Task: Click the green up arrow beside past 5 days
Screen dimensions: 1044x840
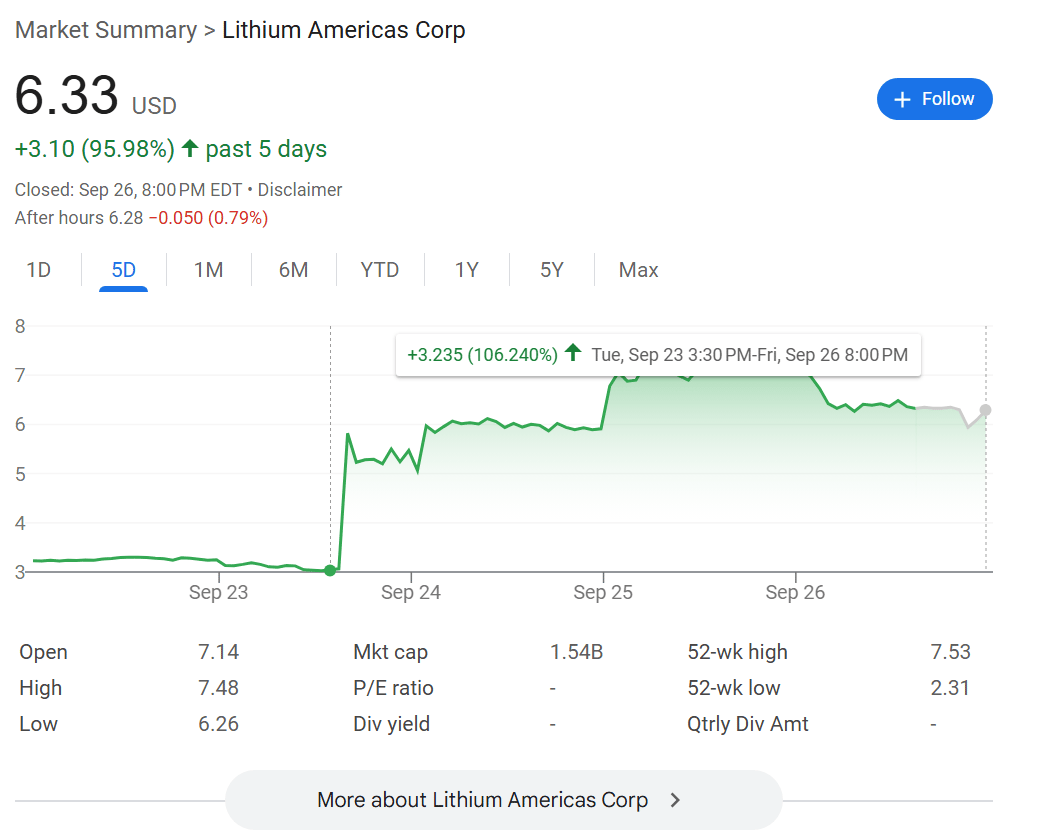Action: 190,148
